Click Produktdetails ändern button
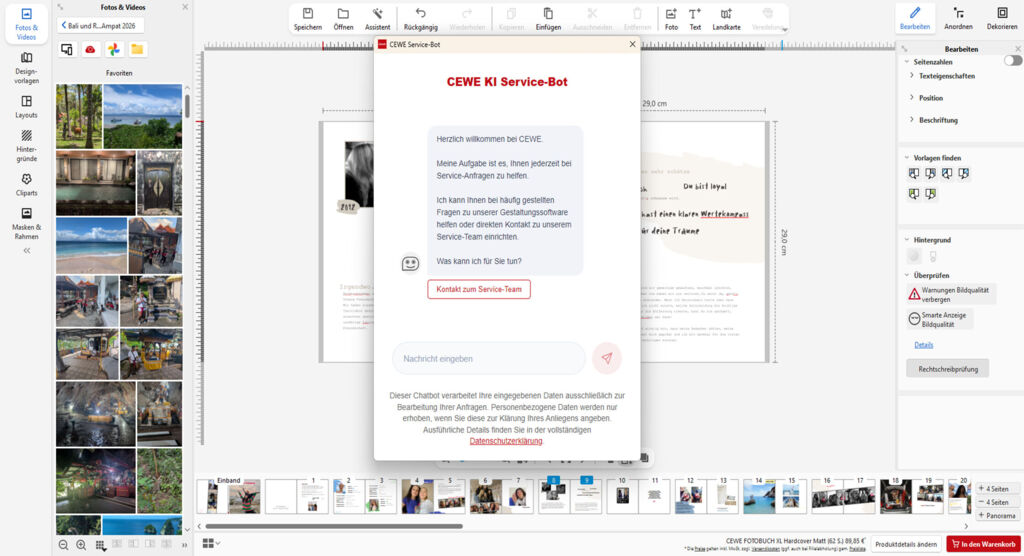The image size is (1024, 556). pos(906,544)
